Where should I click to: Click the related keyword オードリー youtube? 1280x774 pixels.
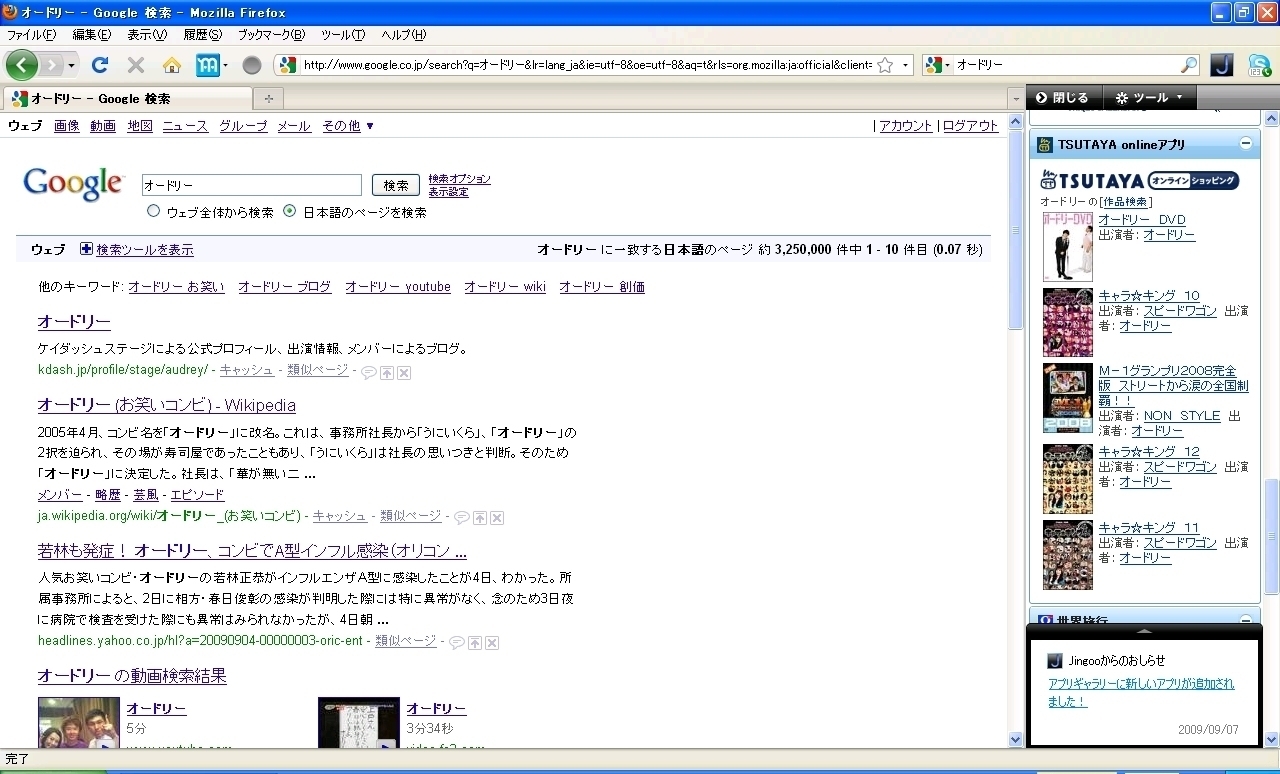(x=398, y=287)
